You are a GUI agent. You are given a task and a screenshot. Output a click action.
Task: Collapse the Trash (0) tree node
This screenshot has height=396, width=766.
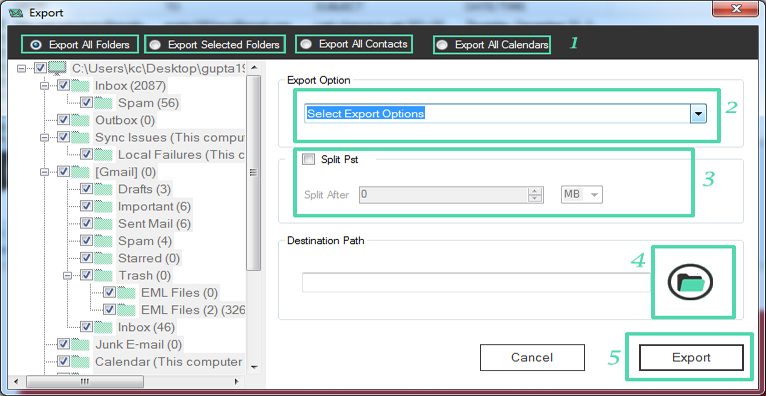(67, 275)
